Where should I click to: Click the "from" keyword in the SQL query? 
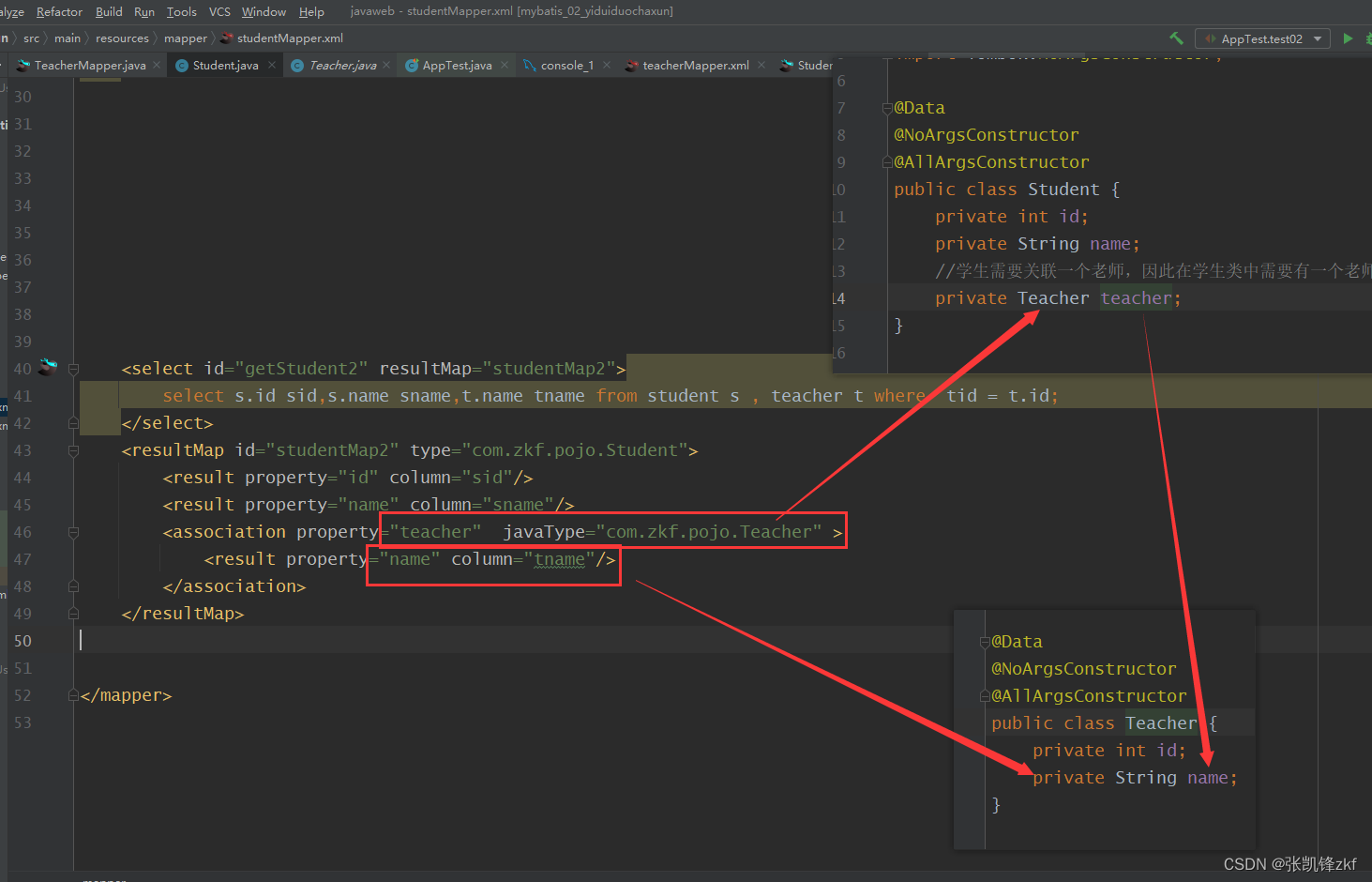click(617, 396)
